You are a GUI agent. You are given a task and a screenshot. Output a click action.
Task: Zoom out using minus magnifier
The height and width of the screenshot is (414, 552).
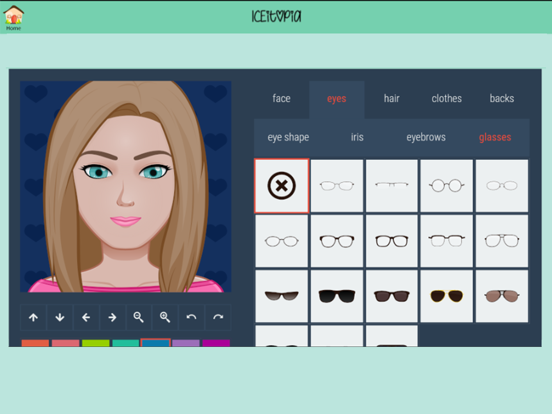tap(139, 318)
